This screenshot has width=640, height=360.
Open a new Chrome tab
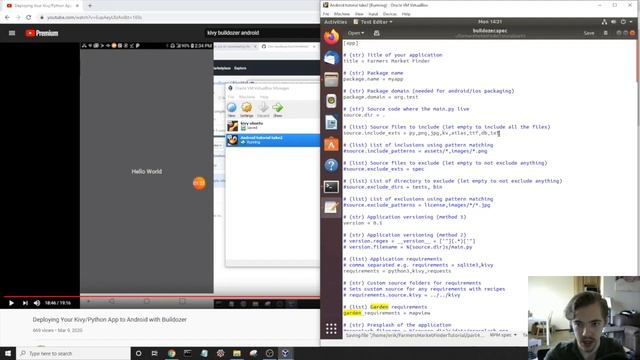(90, 6)
